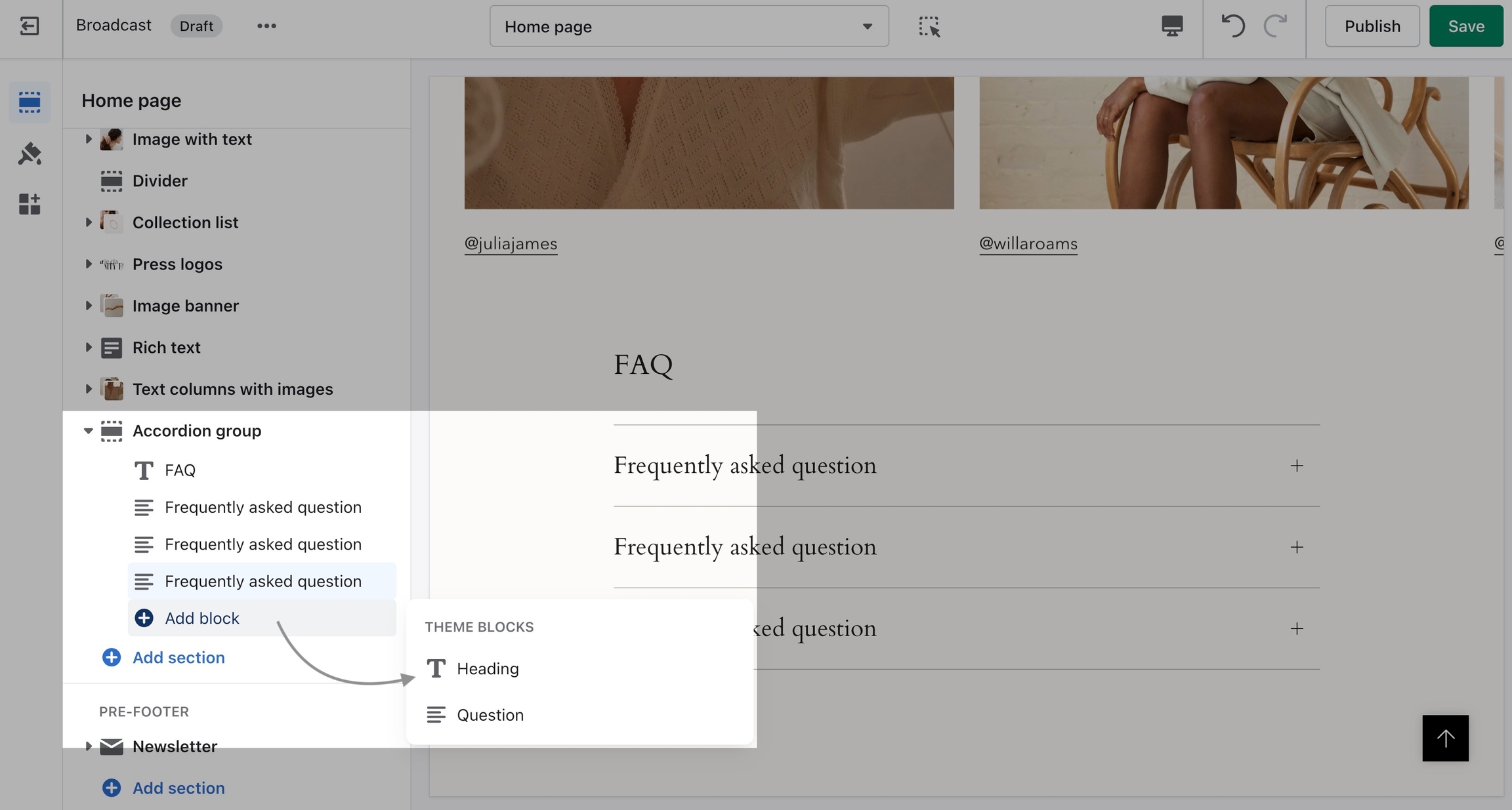
Task: Open the Home page template dropdown
Action: coord(688,26)
